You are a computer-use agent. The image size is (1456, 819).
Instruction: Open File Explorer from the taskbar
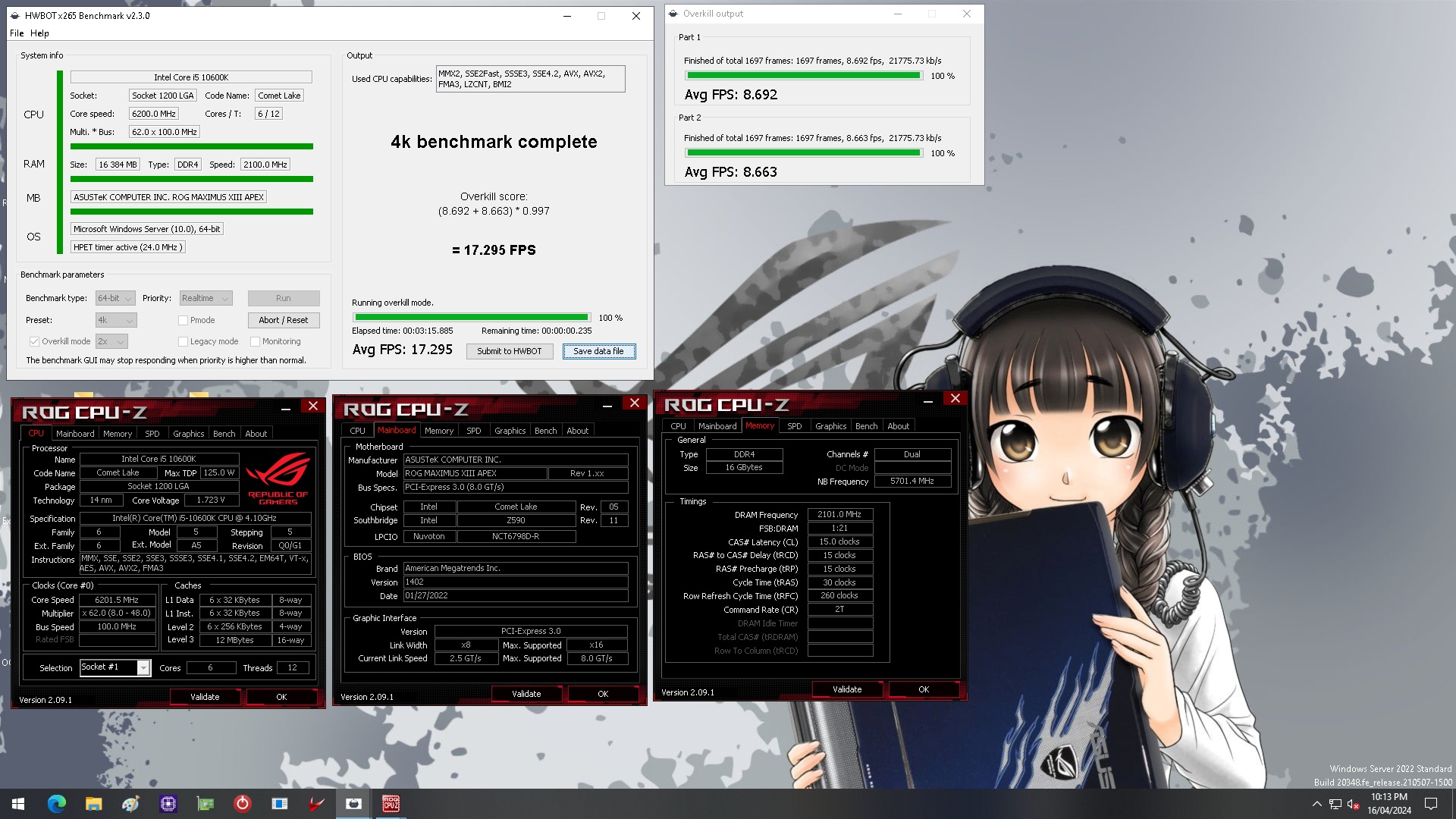[93, 804]
